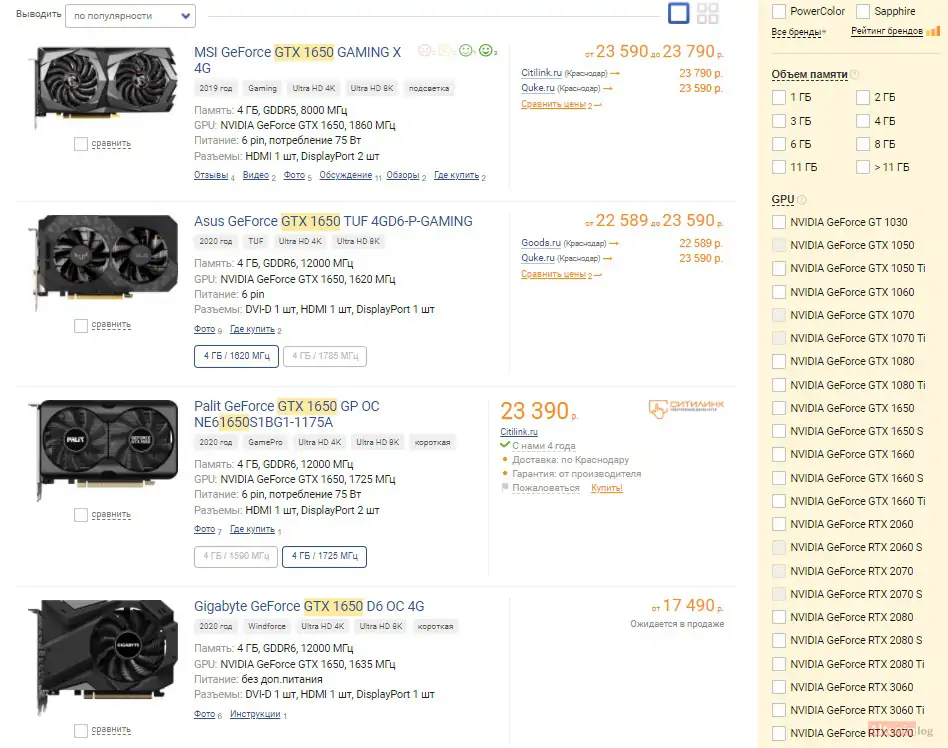948x748 pixels.
Task: Tick the compare checkbox under MSI GTX 1650
Action: [x=80, y=144]
